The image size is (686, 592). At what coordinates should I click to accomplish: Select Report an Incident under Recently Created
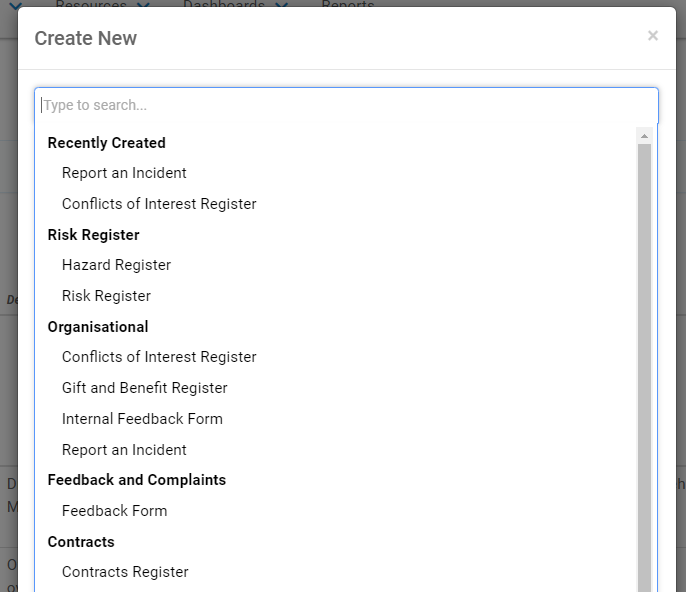coord(124,173)
